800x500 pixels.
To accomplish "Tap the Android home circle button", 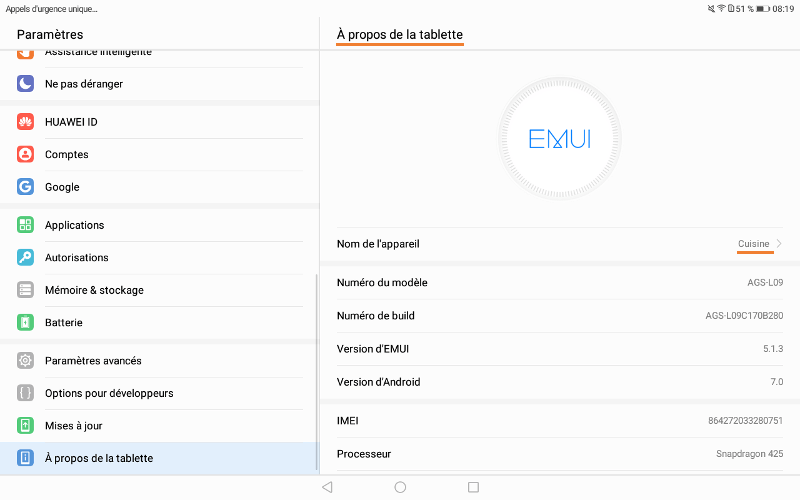I will point(401,487).
